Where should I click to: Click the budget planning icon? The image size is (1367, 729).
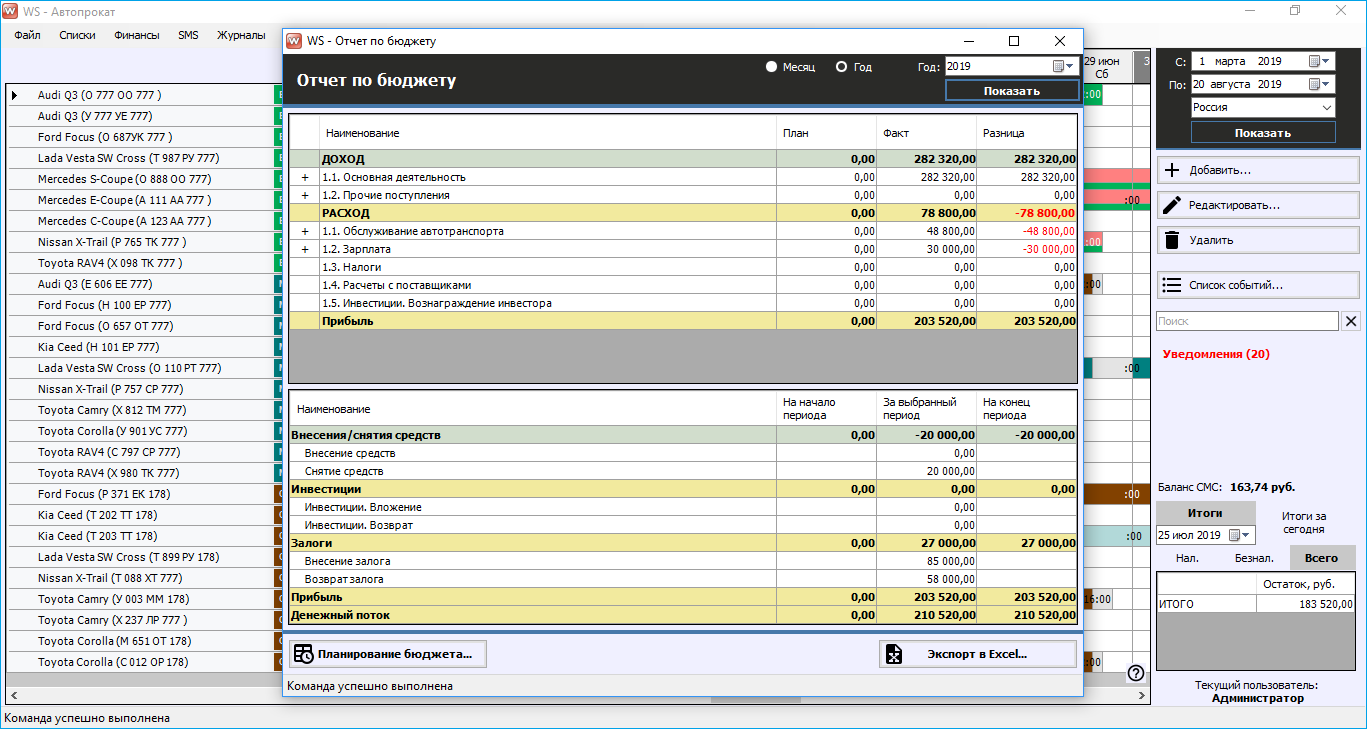[303, 654]
